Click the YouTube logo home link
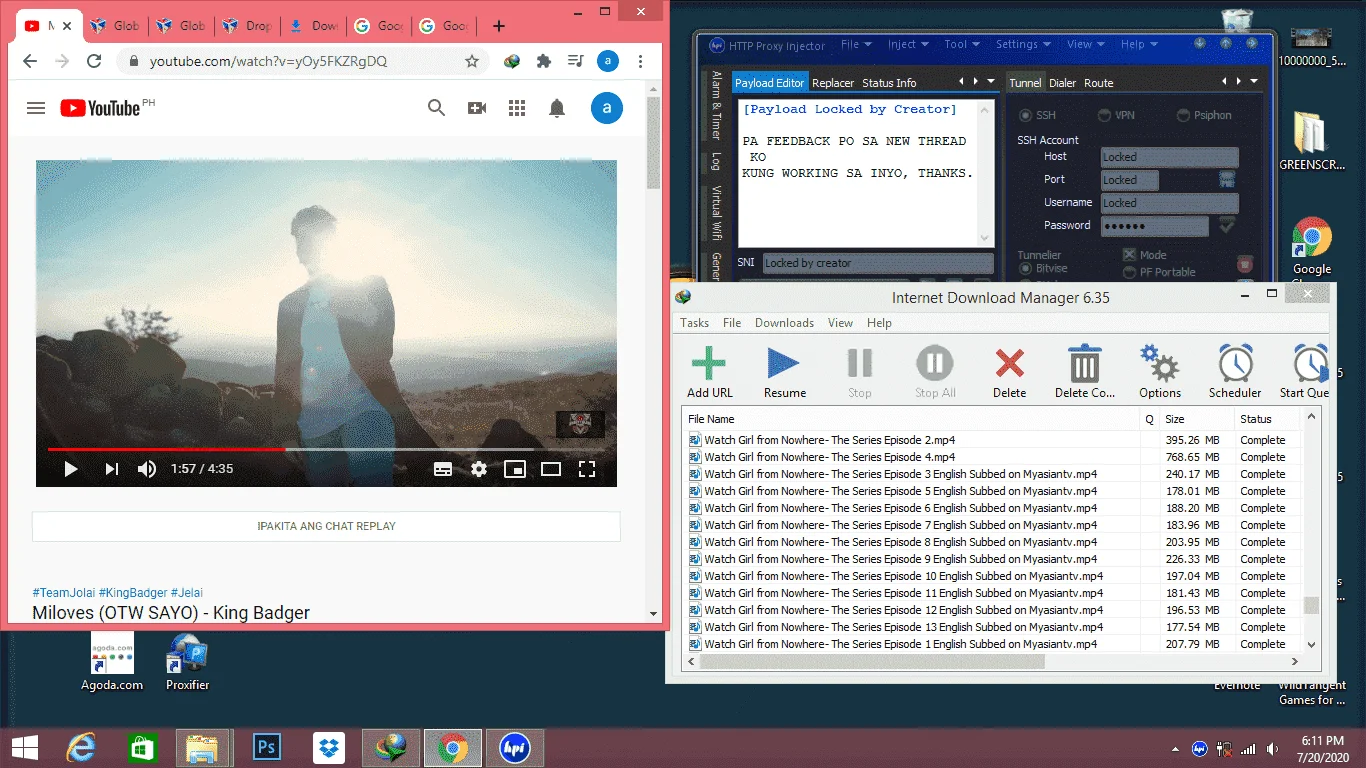Image resolution: width=1366 pixels, height=768 pixels. click(x=101, y=108)
